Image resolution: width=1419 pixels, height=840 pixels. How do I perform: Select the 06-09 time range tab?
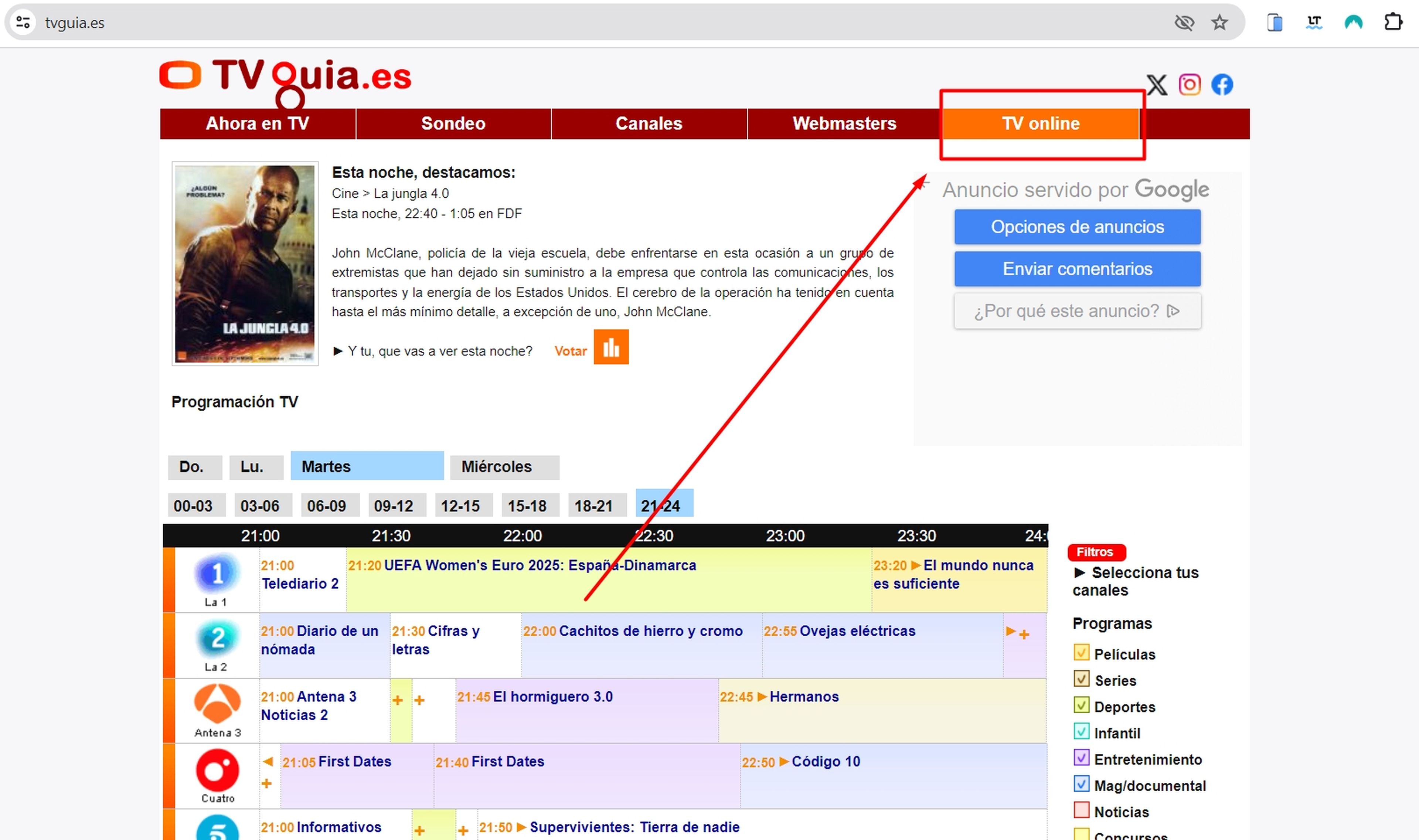pyautogui.click(x=330, y=506)
